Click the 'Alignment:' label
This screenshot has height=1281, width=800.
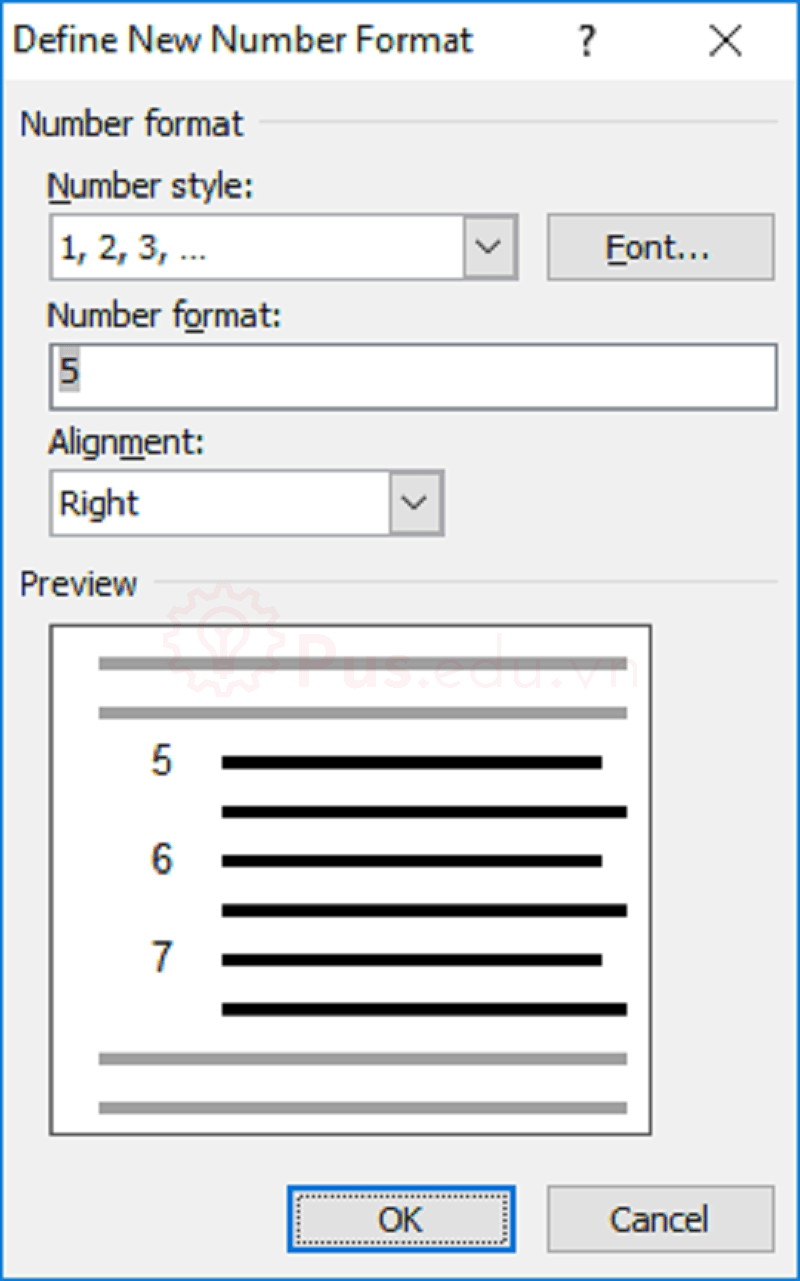(126, 443)
